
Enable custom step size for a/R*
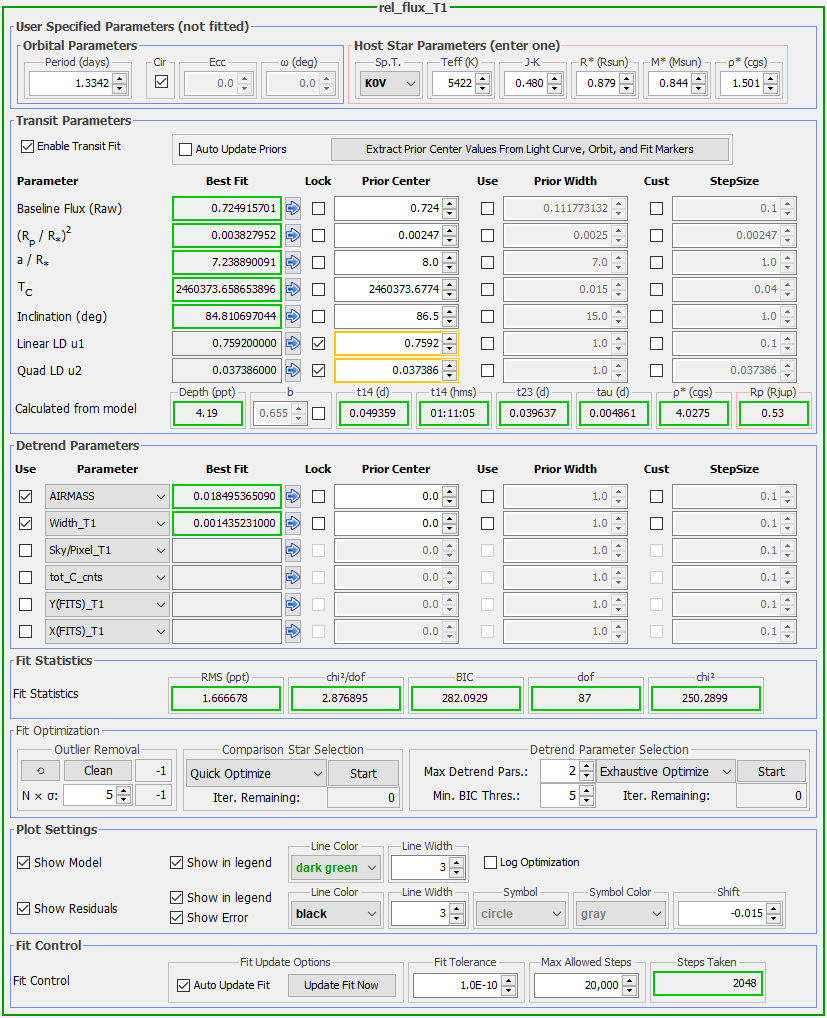(656, 262)
